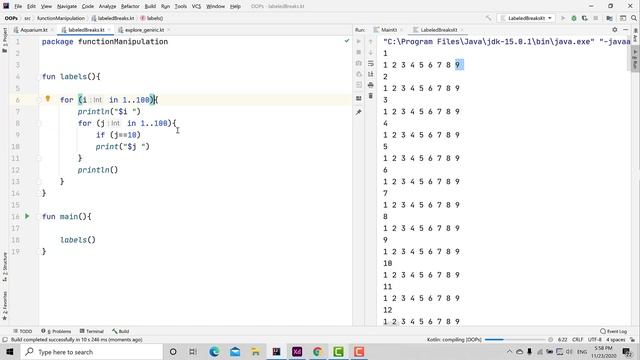Stop the process from top toolbar
The width and height of the screenshot is (640, 360).
click(x=596, y=18)
